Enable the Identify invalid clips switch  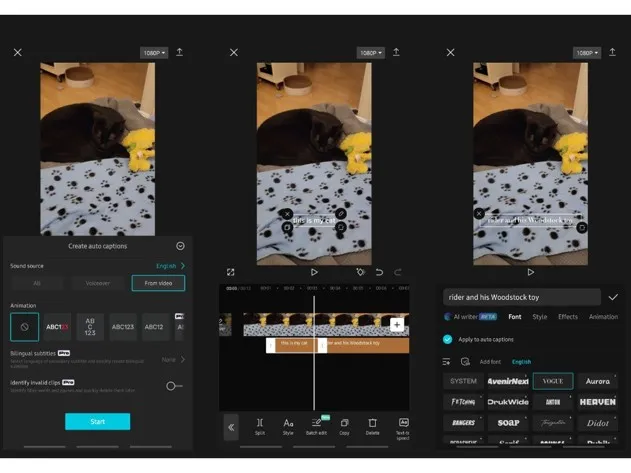[x=174, y=386]
